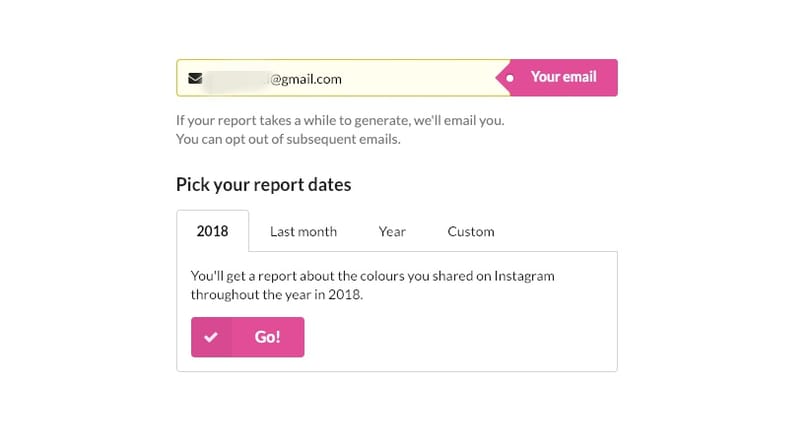Open the Year tab
Image resolution: width=810 pixels, height=445 pixels.
click(392, 232)
